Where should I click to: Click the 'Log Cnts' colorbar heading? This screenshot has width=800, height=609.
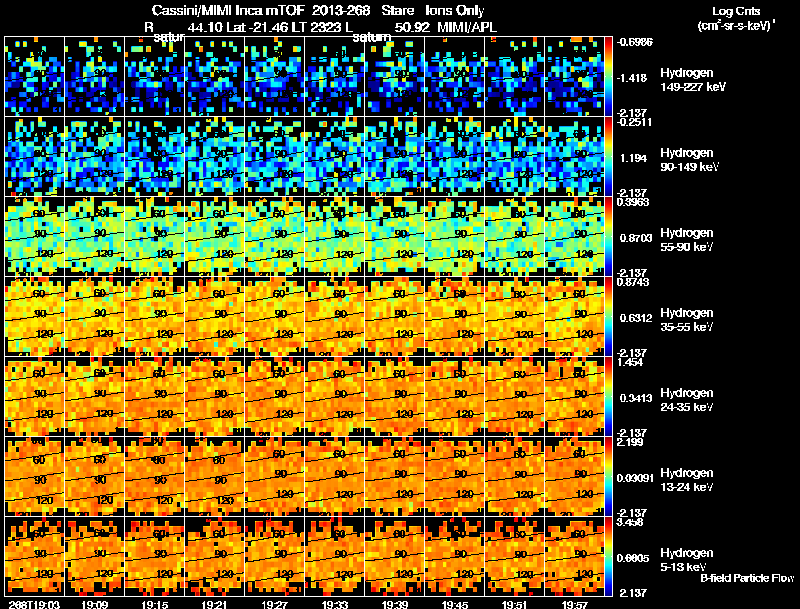pyautogui.click(x=736, y=11)
